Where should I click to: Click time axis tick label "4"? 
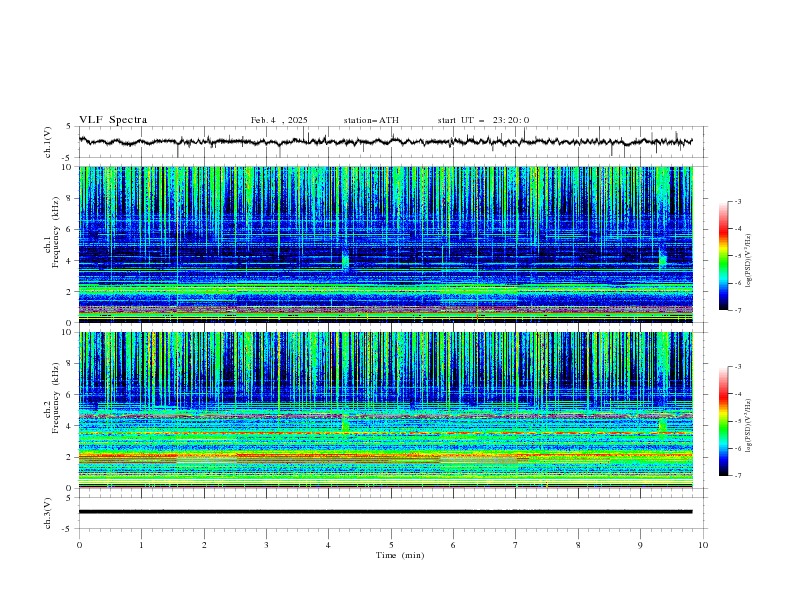[328, 545]
